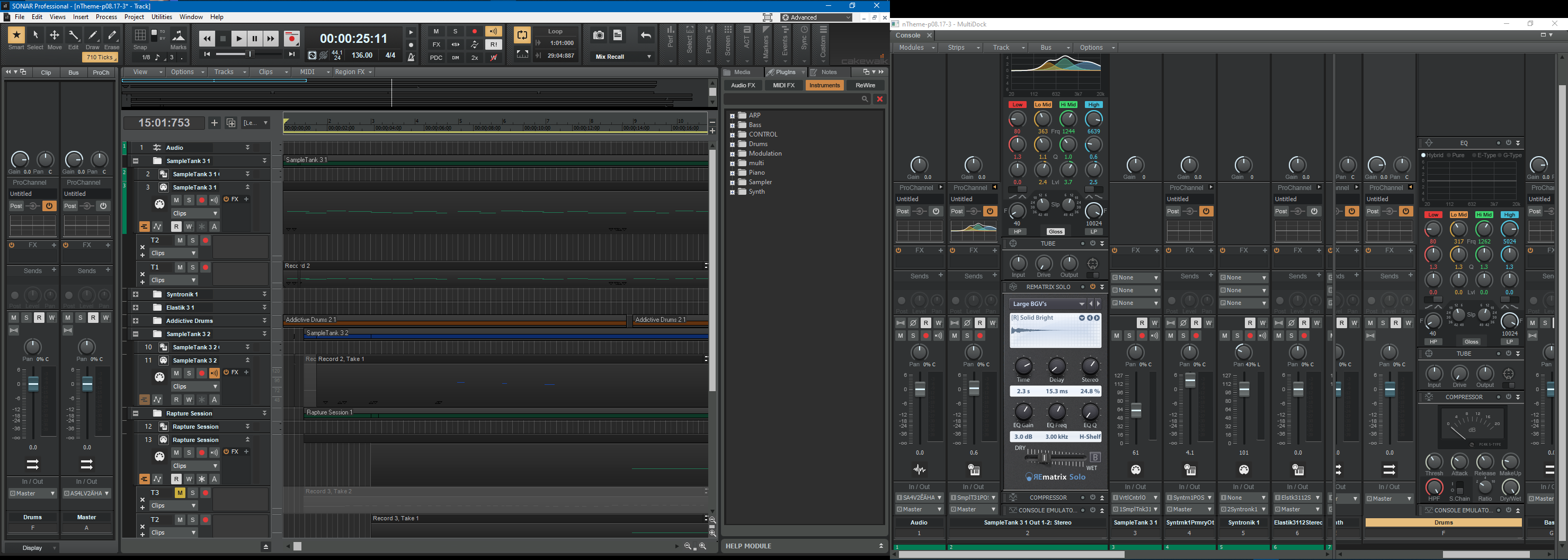Clear plugin search with red X
Screen dimensions: 1568x560
(x=879, y=99)
